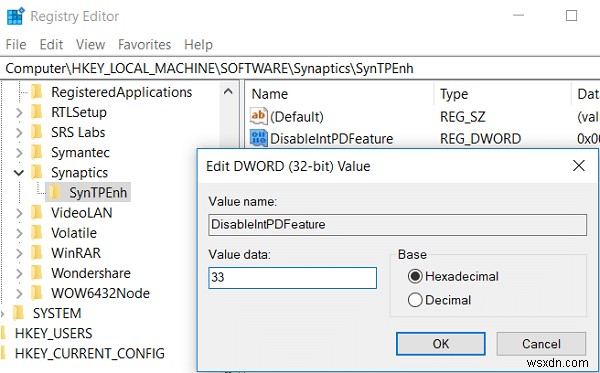Open the File menu
The height and width of the screenshot is (373, 600).
point(16,45)
